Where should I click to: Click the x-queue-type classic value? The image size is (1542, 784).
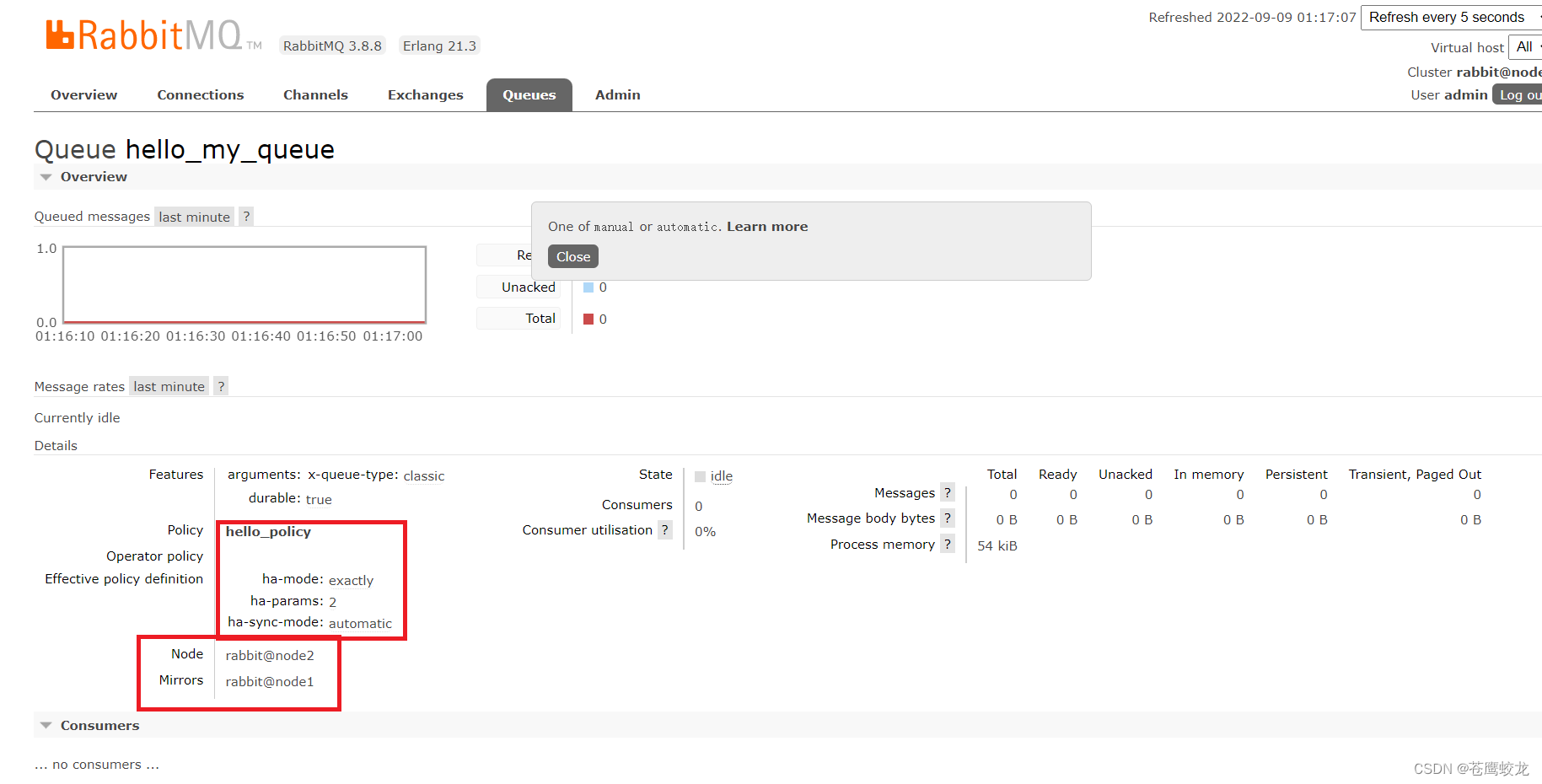coord(424,476)
